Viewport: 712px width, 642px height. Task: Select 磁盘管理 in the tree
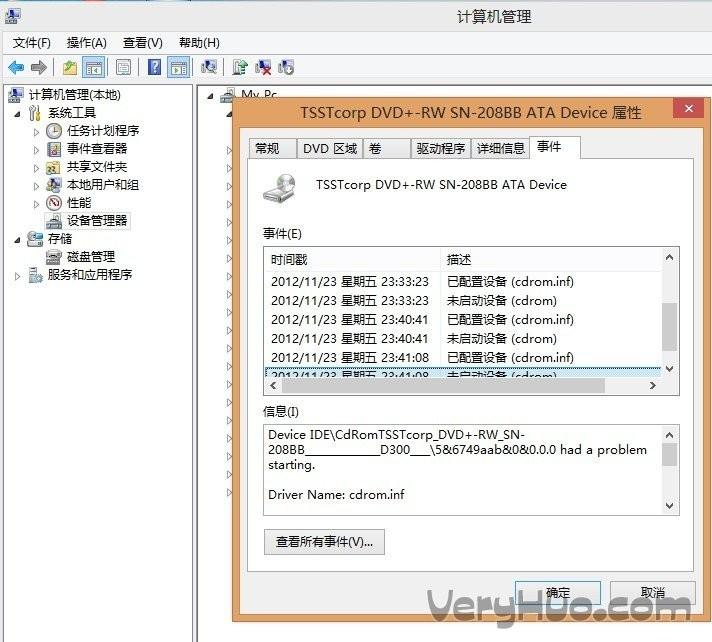(x=90, y=257)
